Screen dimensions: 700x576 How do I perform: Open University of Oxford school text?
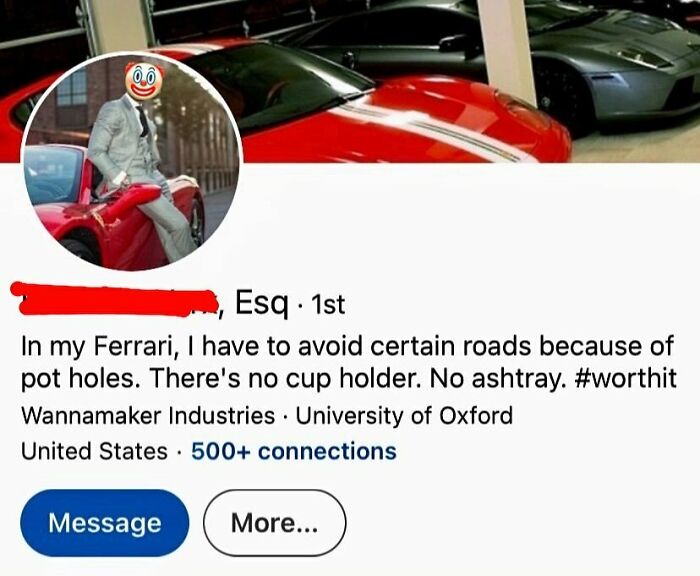click(x=404, y=416)
